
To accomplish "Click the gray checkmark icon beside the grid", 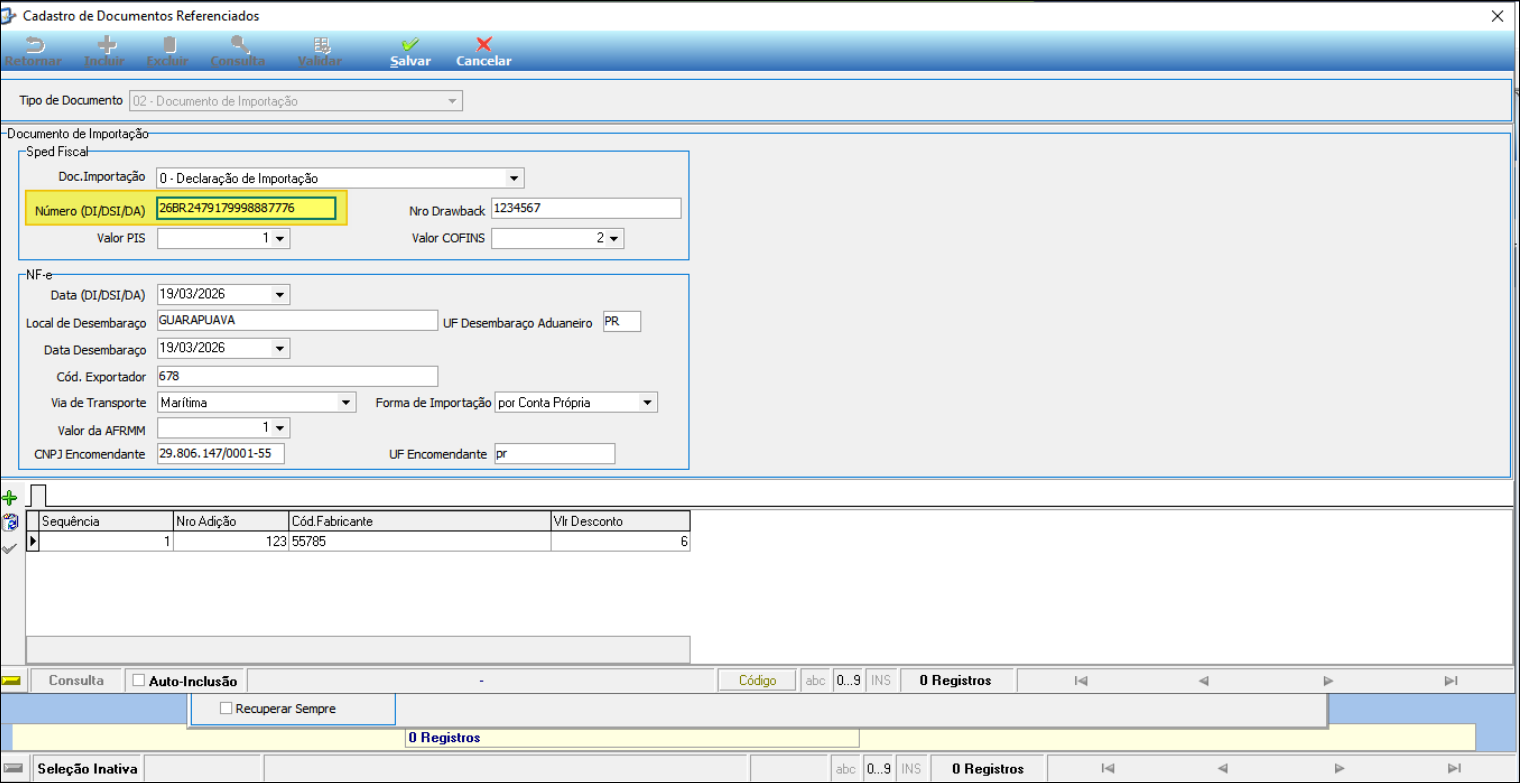I will click(10, 548).
